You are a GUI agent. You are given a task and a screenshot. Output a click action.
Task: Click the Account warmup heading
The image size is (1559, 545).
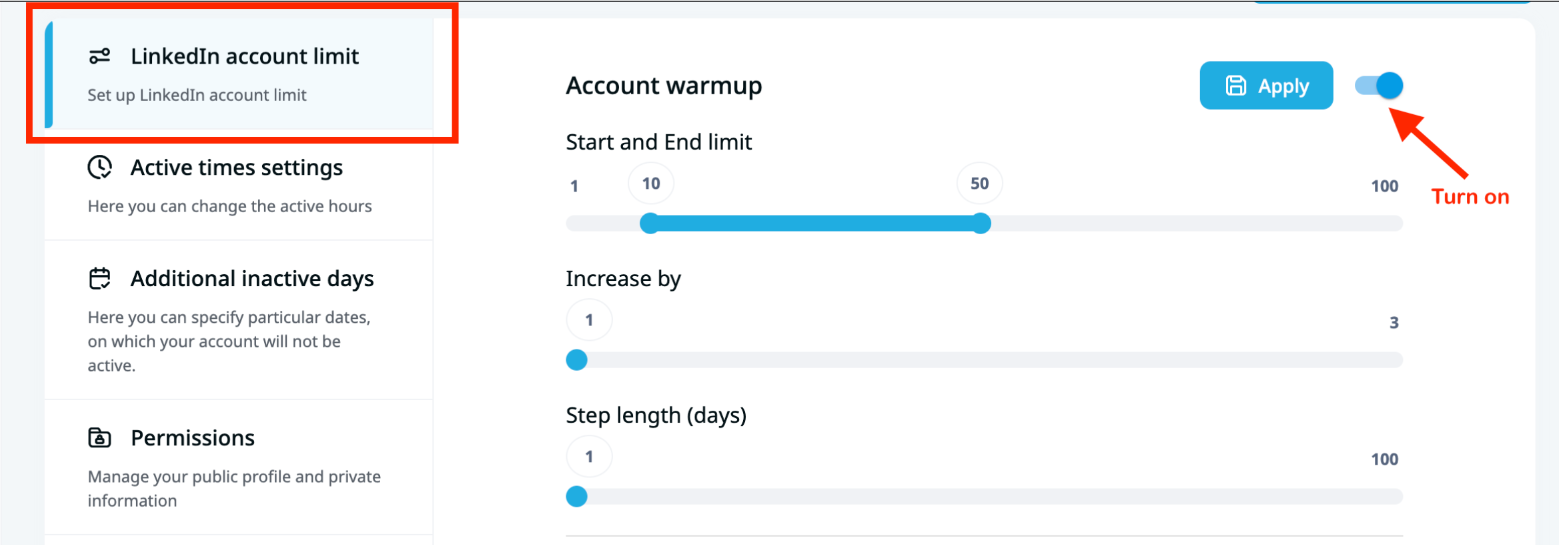coord(664,86)
